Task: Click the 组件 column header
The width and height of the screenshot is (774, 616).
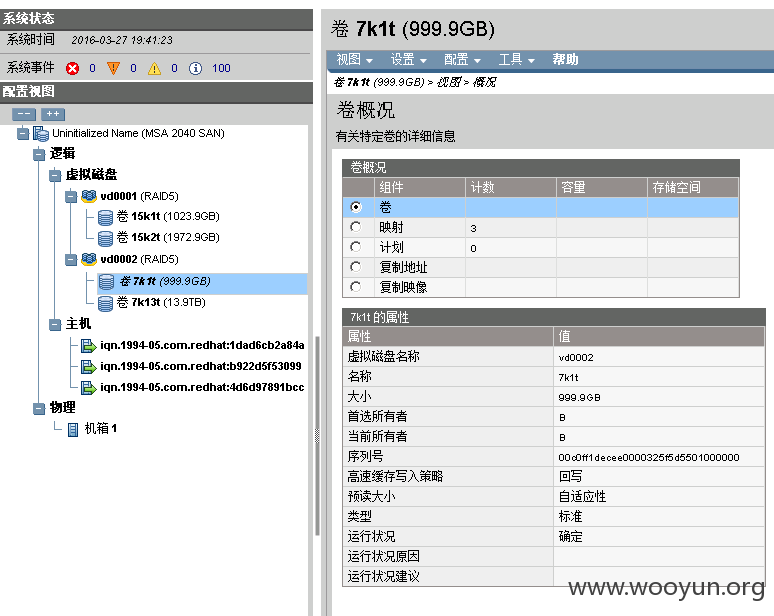Action: tap(420, 188)
